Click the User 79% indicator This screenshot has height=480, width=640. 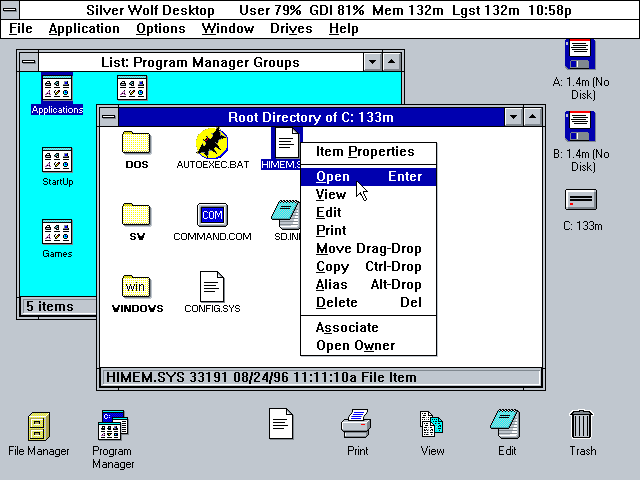click(x=270, y=10)
